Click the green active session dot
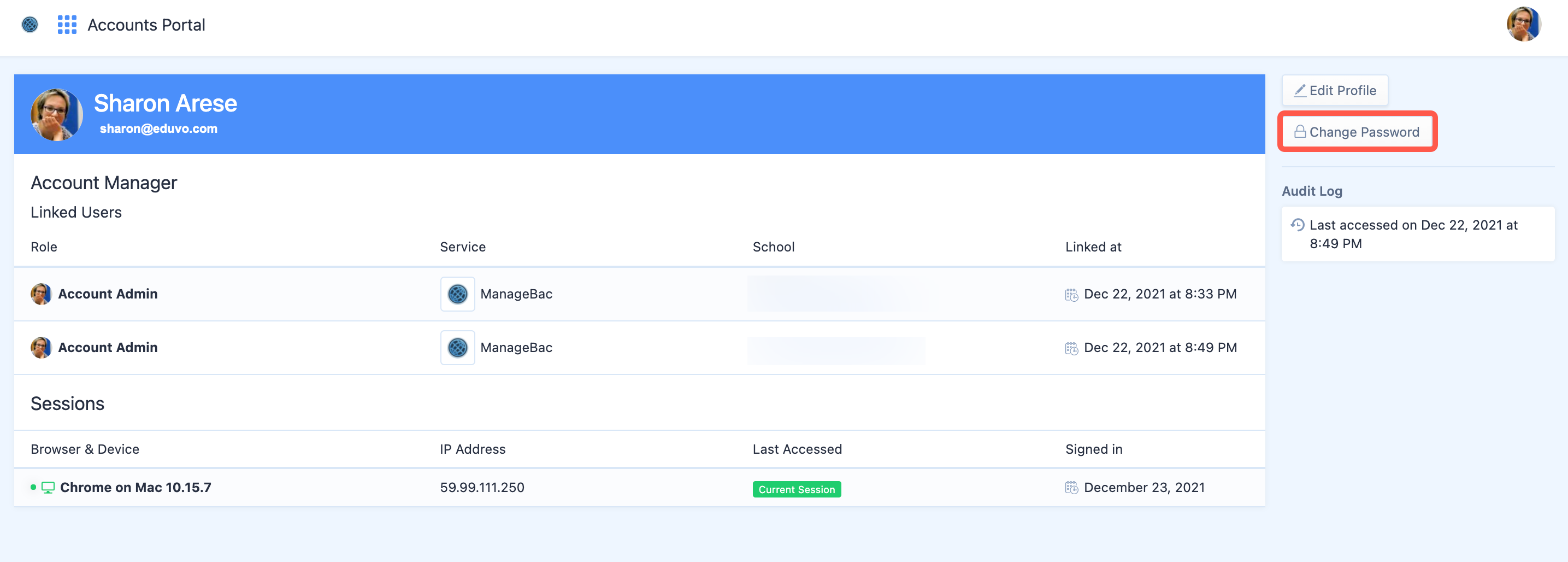 tap(33, 487)
